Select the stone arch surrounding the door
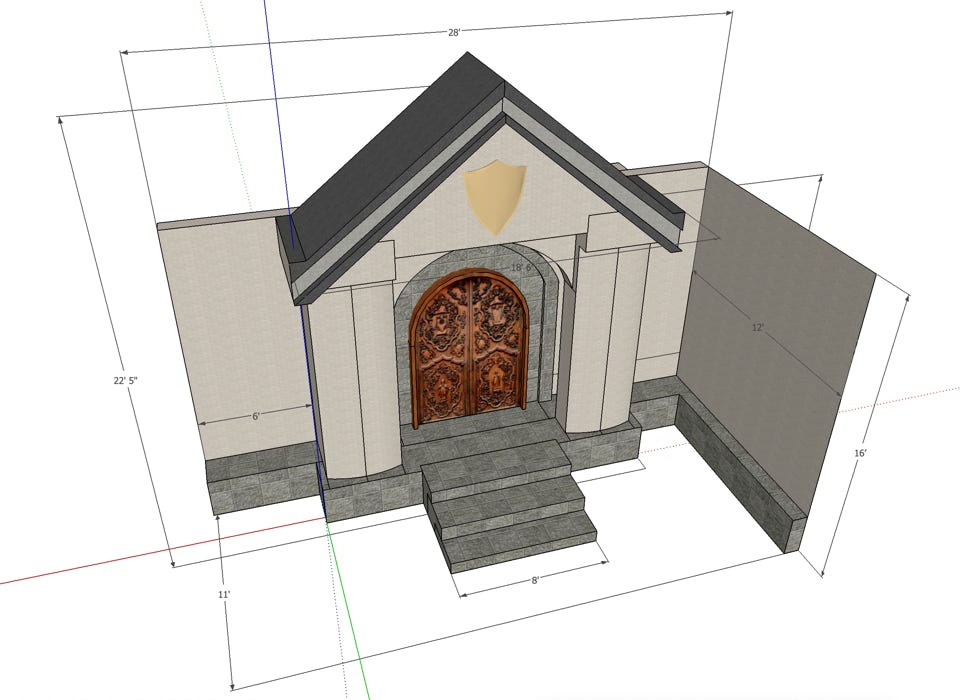Image resolution: width=960 pixels, height=700 pixels. [410, 300]
